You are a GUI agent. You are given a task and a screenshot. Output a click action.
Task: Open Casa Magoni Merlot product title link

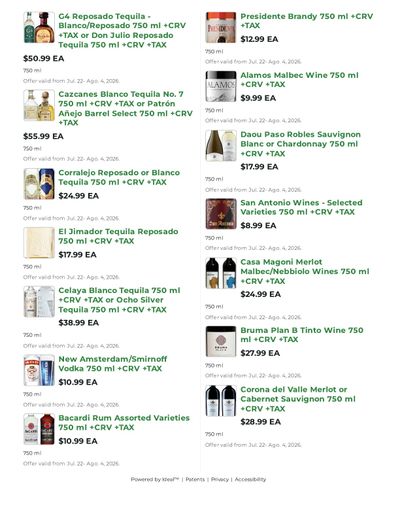pos(305,271)
